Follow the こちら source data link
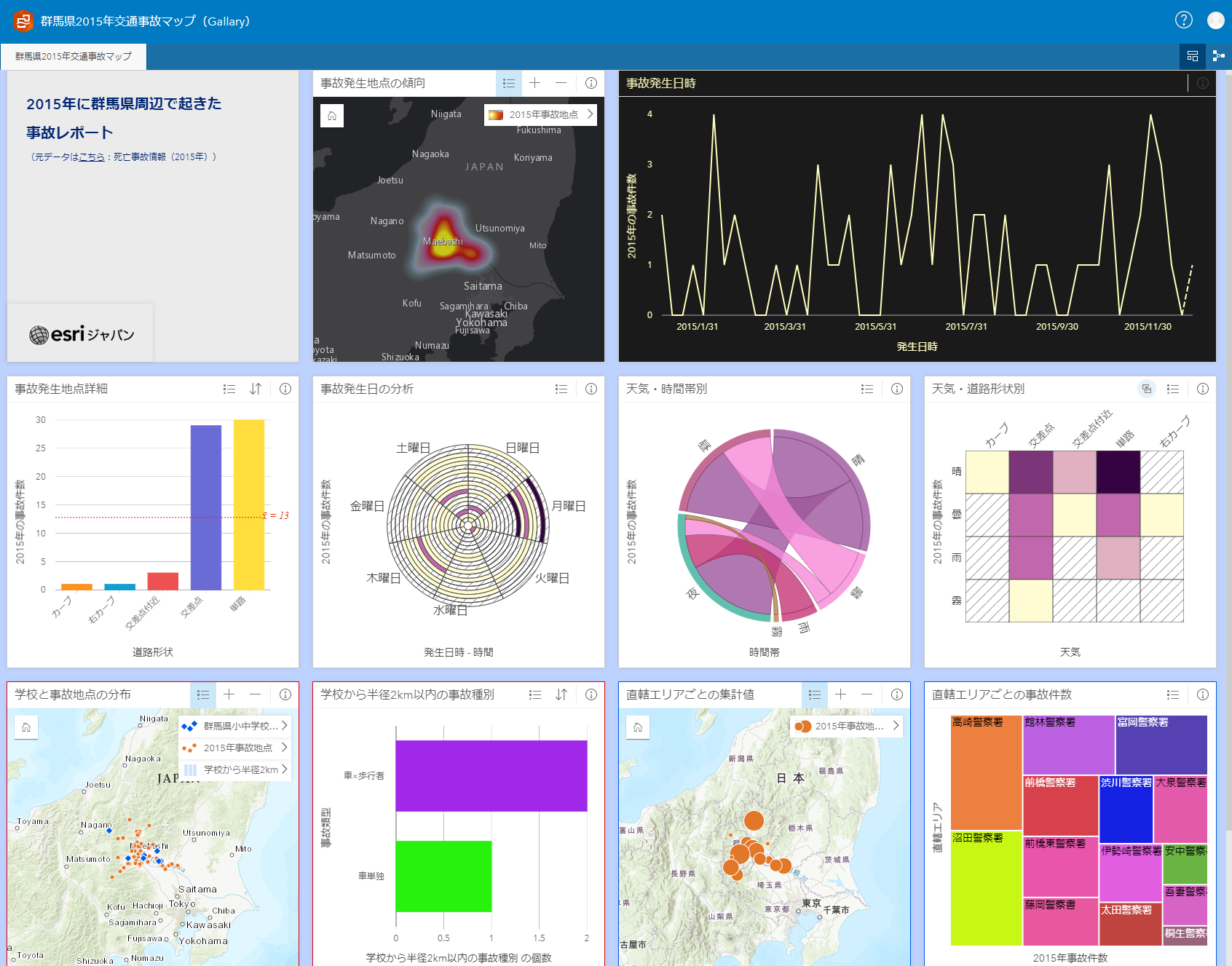 pyautogui.click(x=92, y=157)
